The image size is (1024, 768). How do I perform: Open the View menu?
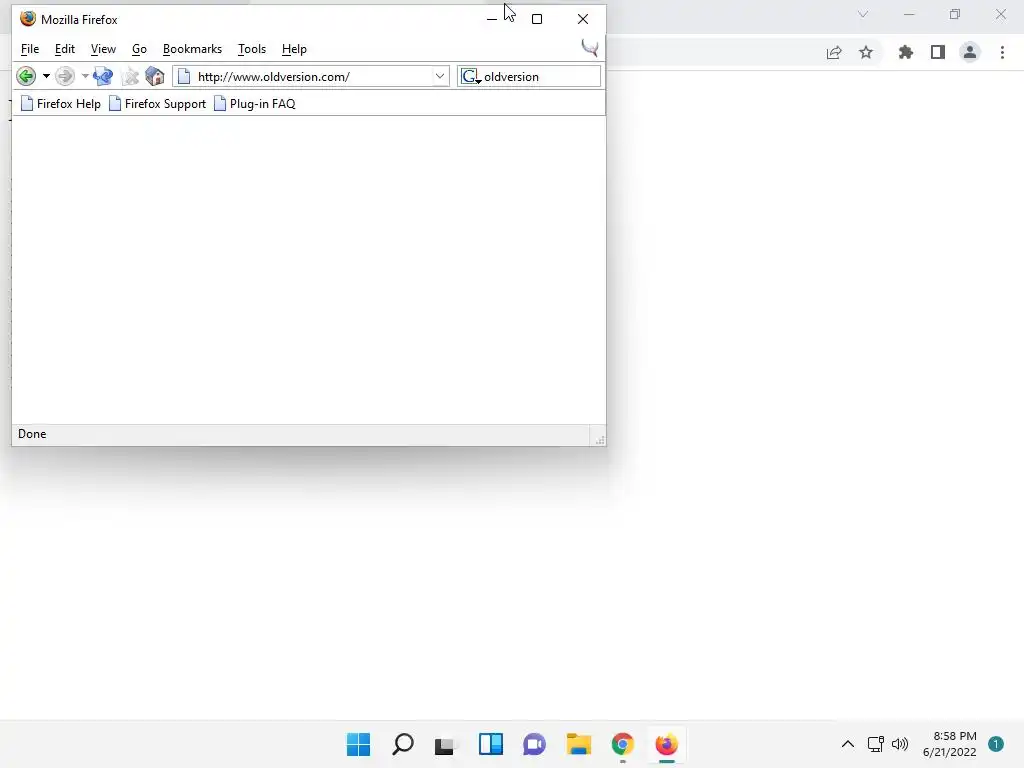click(x=103, y=49)
